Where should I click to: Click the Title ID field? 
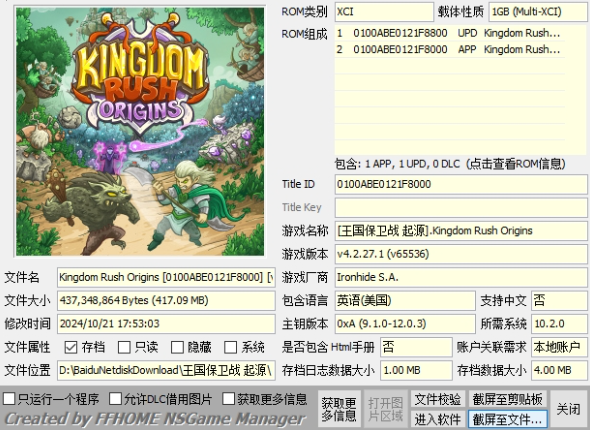(461, 184)
